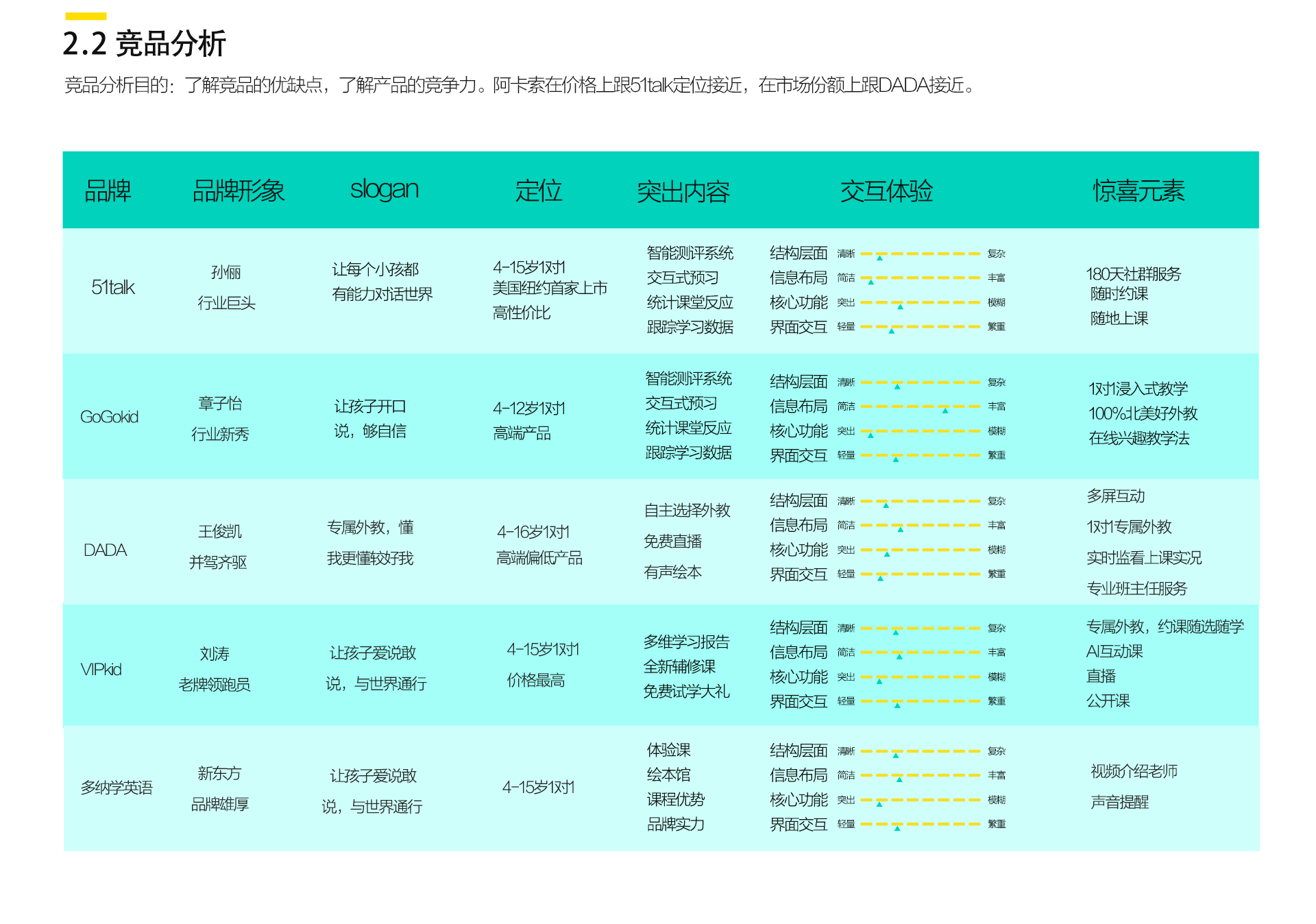Select the GoGokid brand cell
This screenshot has height=924, width=1316.
coord(109,417)
